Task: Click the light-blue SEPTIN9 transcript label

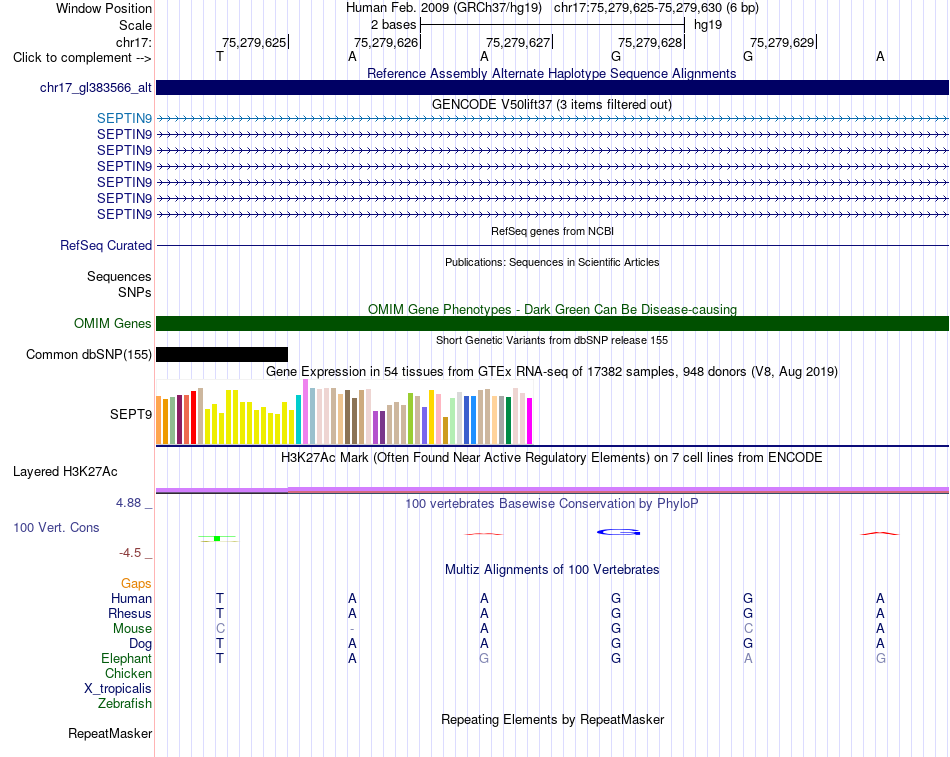Action: tap(124, 118)
